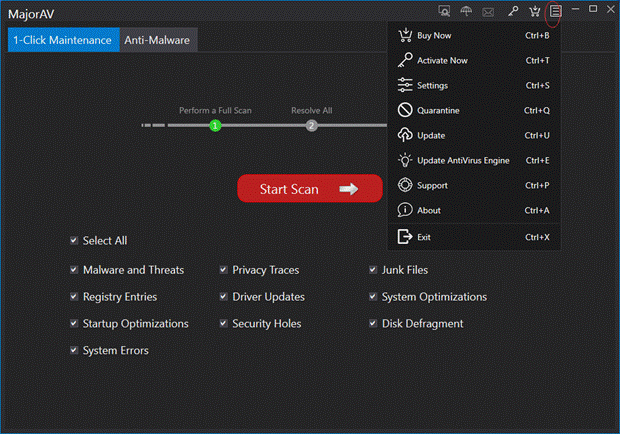Toggle Malware and Threats checkbox
The height and width of the screenshot is (434, 620).
point(74,270)
